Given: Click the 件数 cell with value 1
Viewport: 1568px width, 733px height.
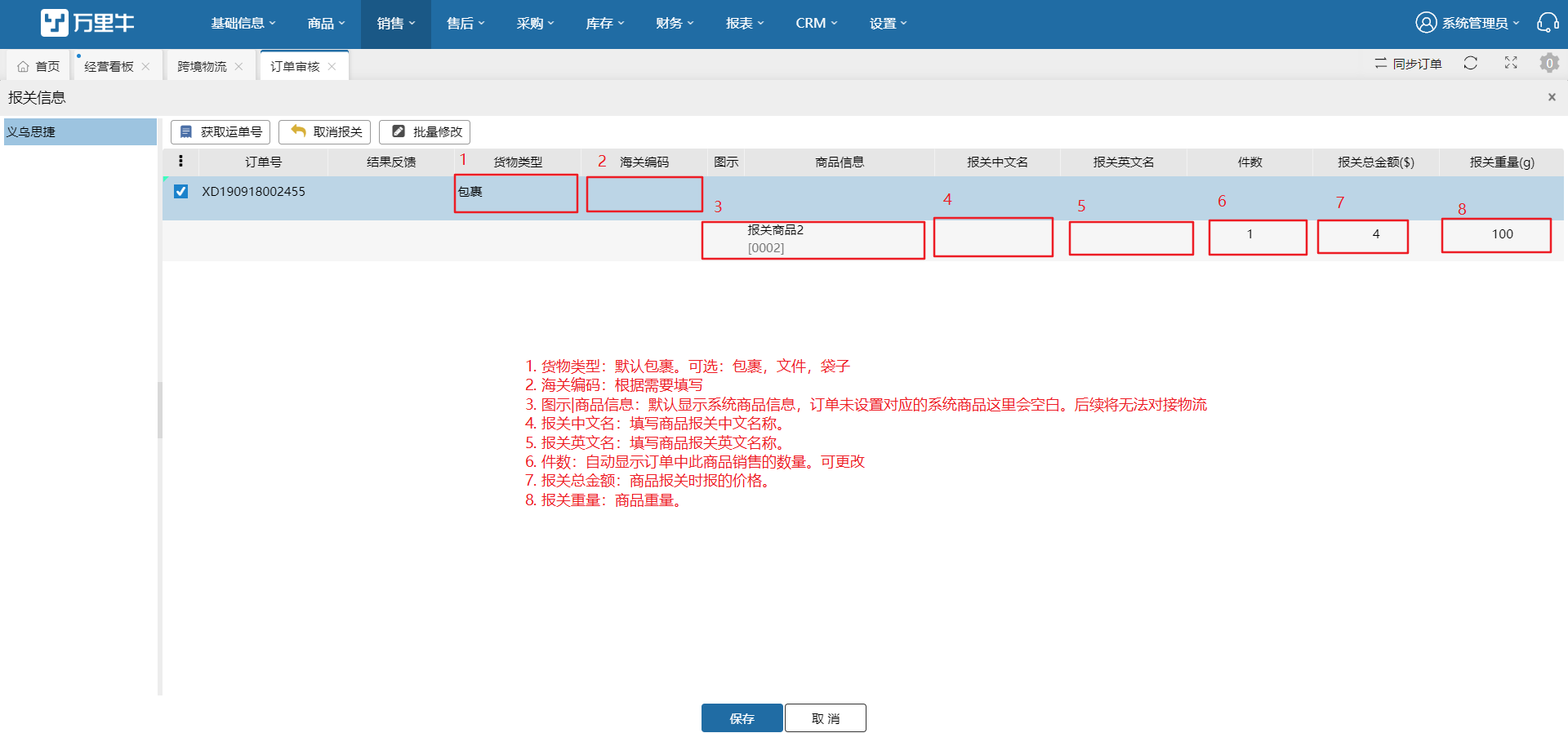Looking at the screenshot, I should tap(1258, 238).
